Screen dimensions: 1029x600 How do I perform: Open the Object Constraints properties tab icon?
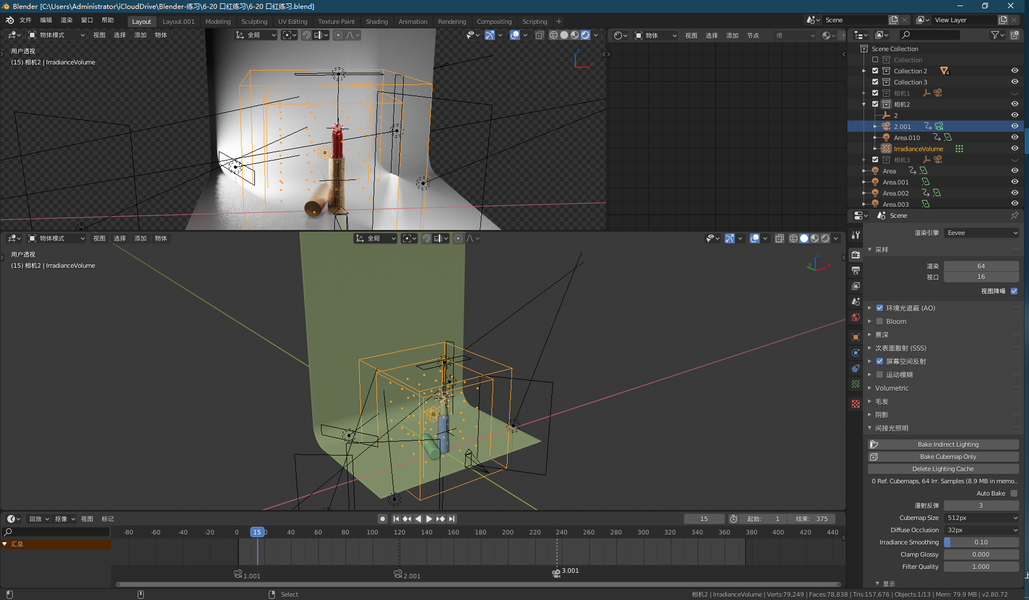pyautogui.click(x=856, y=368)
